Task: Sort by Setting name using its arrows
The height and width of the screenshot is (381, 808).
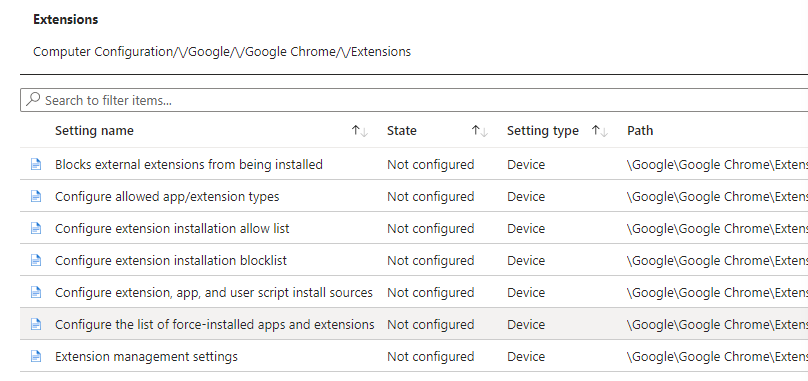Action: click(x=360, y=131)
